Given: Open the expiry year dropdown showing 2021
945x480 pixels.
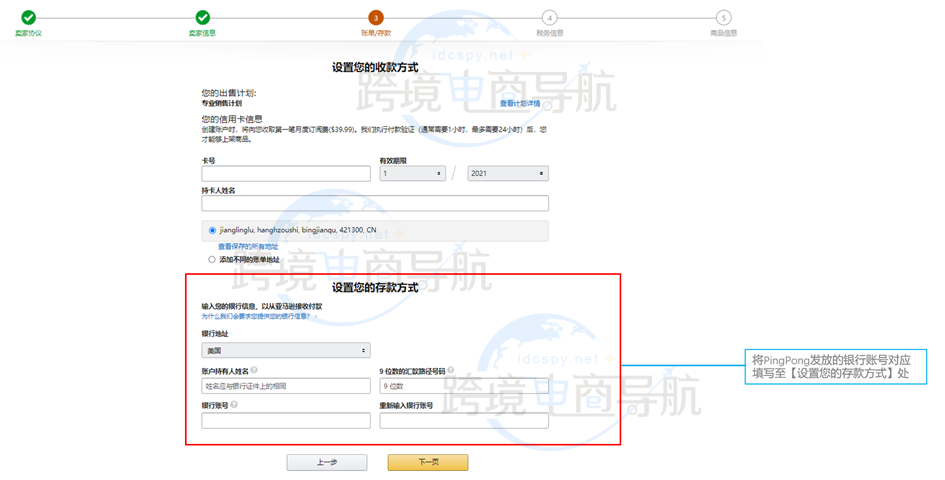Looking at the screenshot, I should (508, 173).
